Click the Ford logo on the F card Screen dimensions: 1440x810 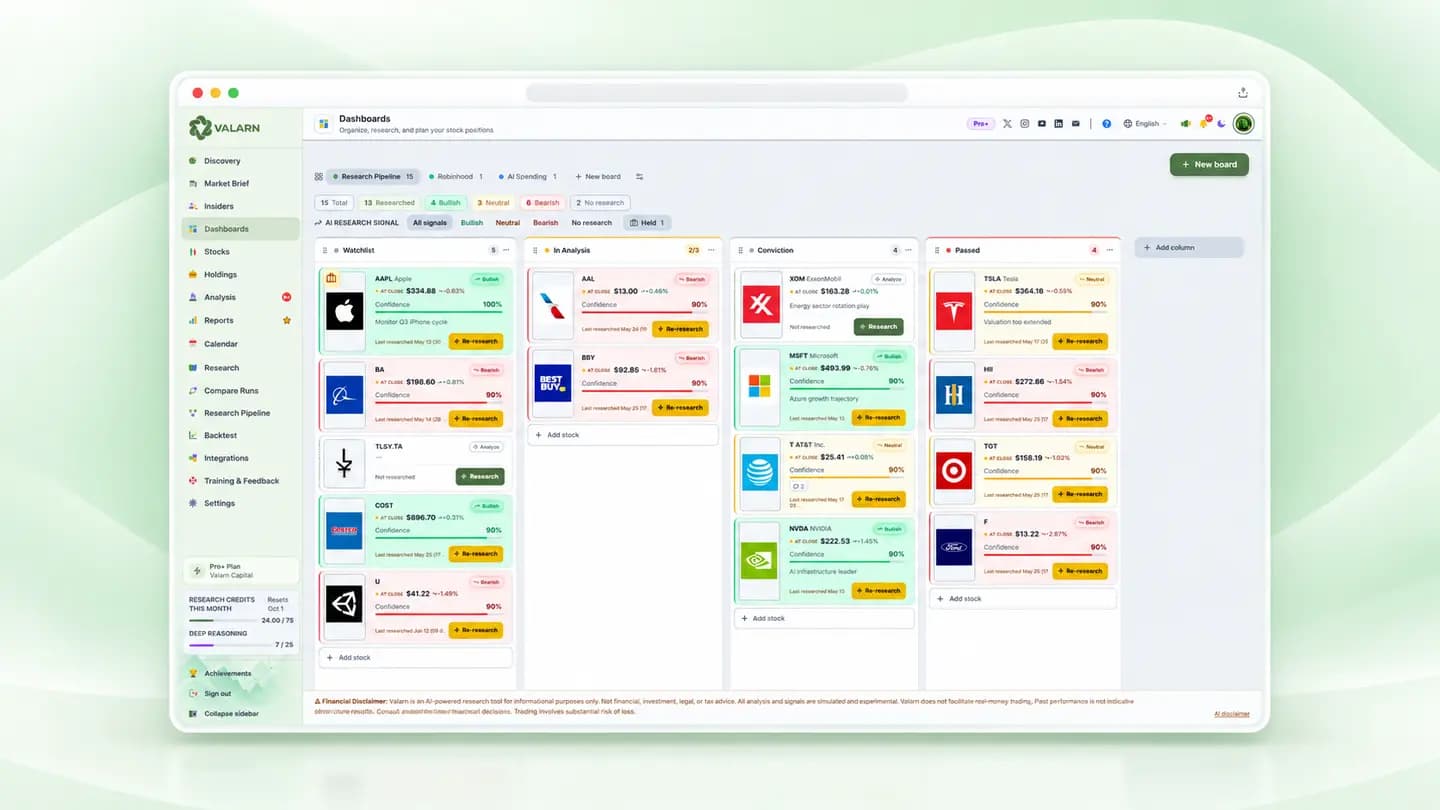(954, 547)
